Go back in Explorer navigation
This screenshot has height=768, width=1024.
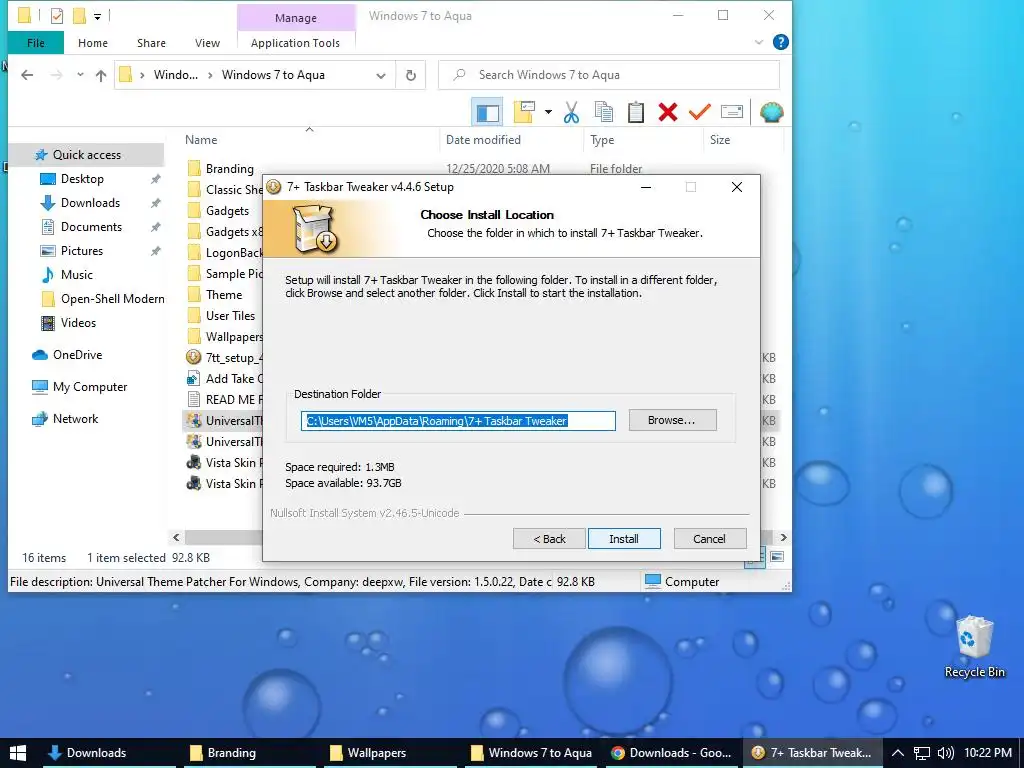pos(27,75)
